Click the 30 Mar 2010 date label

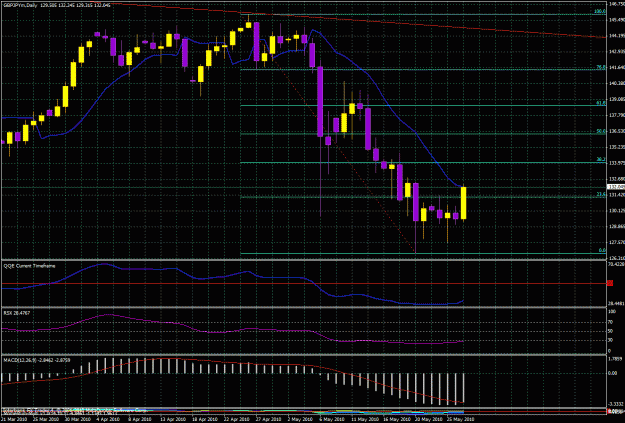coord(79,419)
